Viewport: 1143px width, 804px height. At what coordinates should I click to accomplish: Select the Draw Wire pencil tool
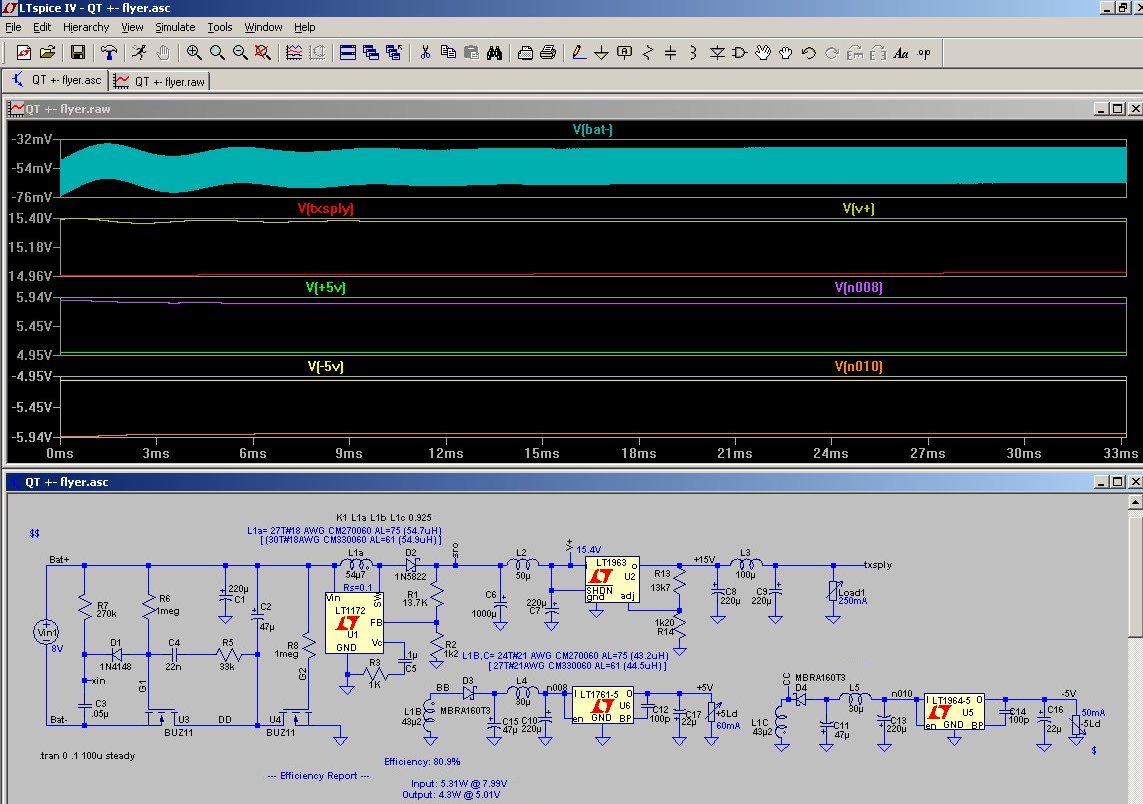click(x=579, y=52)
